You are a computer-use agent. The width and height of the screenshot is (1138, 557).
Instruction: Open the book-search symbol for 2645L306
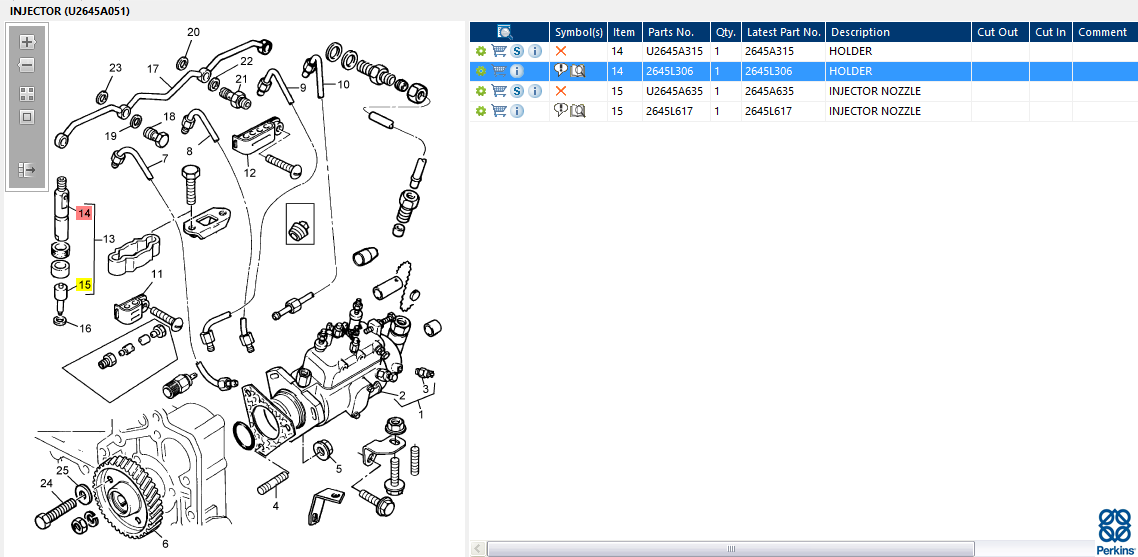tap(578, 71)
